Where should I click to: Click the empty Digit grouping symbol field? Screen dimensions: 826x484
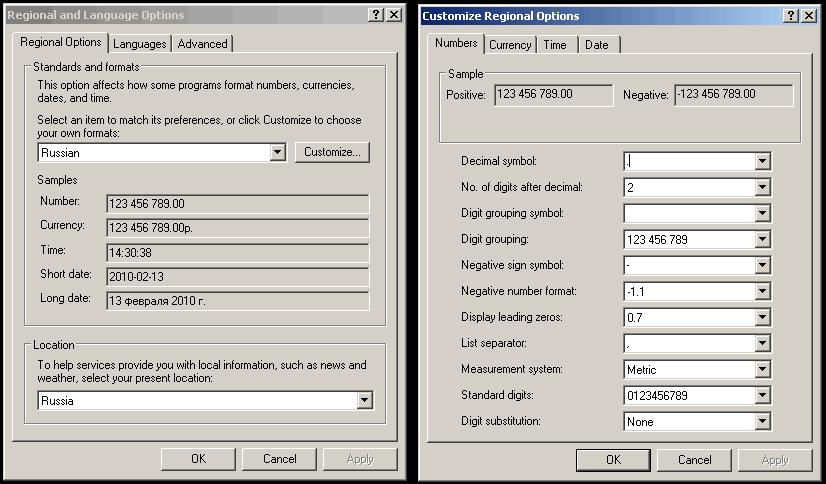tap(690, 213)
